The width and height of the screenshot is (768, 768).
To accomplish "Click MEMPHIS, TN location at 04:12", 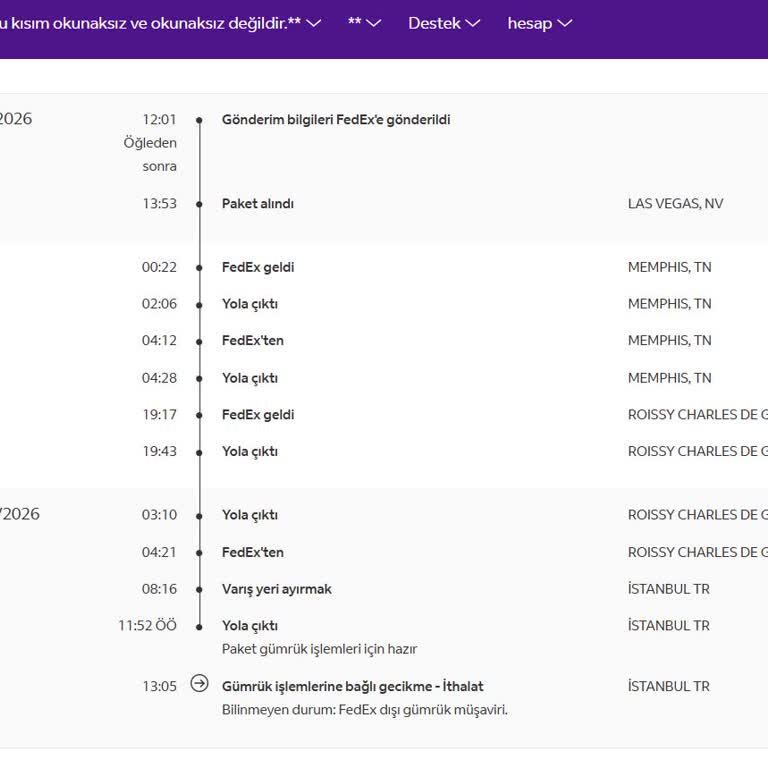I will coord(669,340).
